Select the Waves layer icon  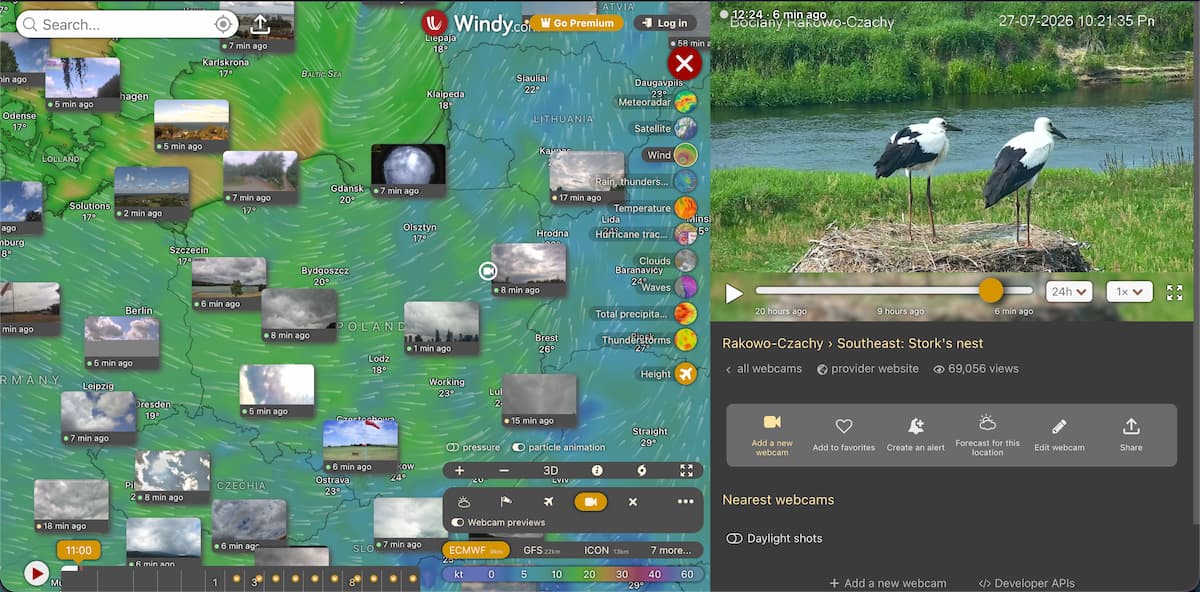point(685,287)
